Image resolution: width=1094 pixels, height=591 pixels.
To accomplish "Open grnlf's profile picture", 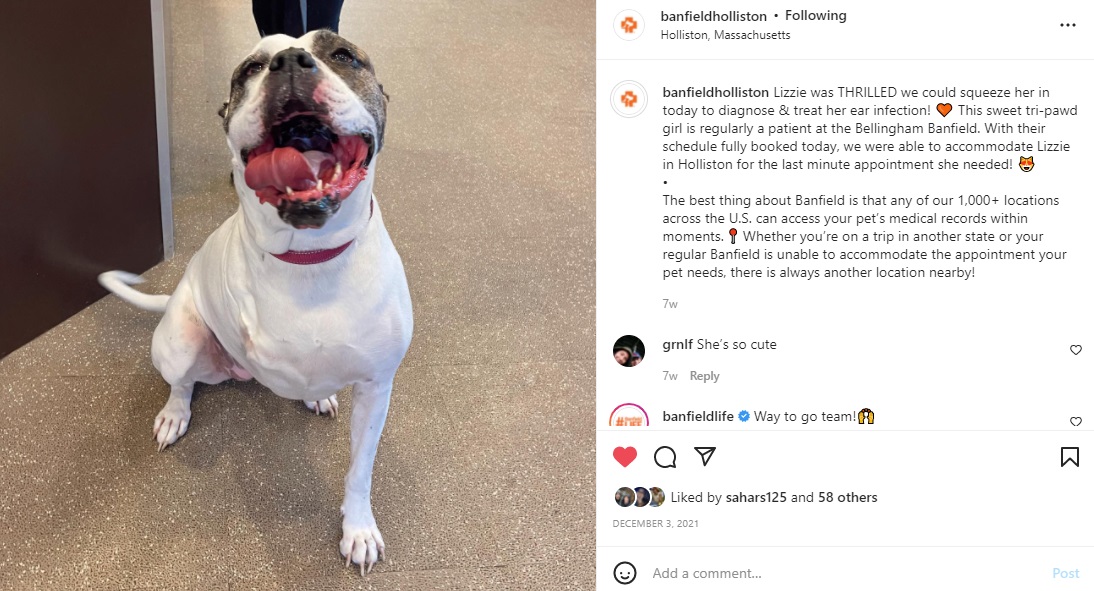I will click(629, 350).
